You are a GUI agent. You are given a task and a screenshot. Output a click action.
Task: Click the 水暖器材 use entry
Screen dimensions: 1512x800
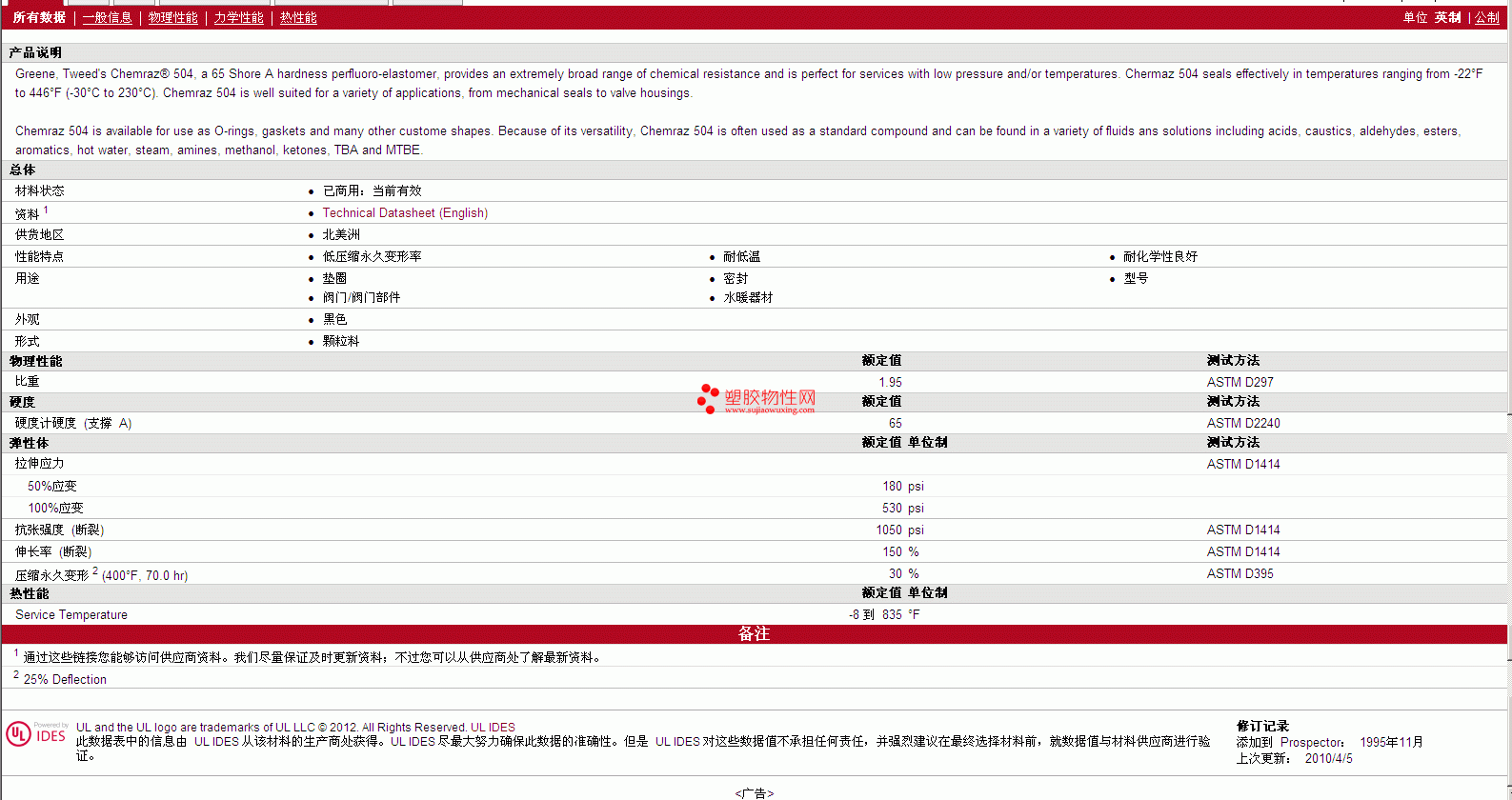pos(748,297)
